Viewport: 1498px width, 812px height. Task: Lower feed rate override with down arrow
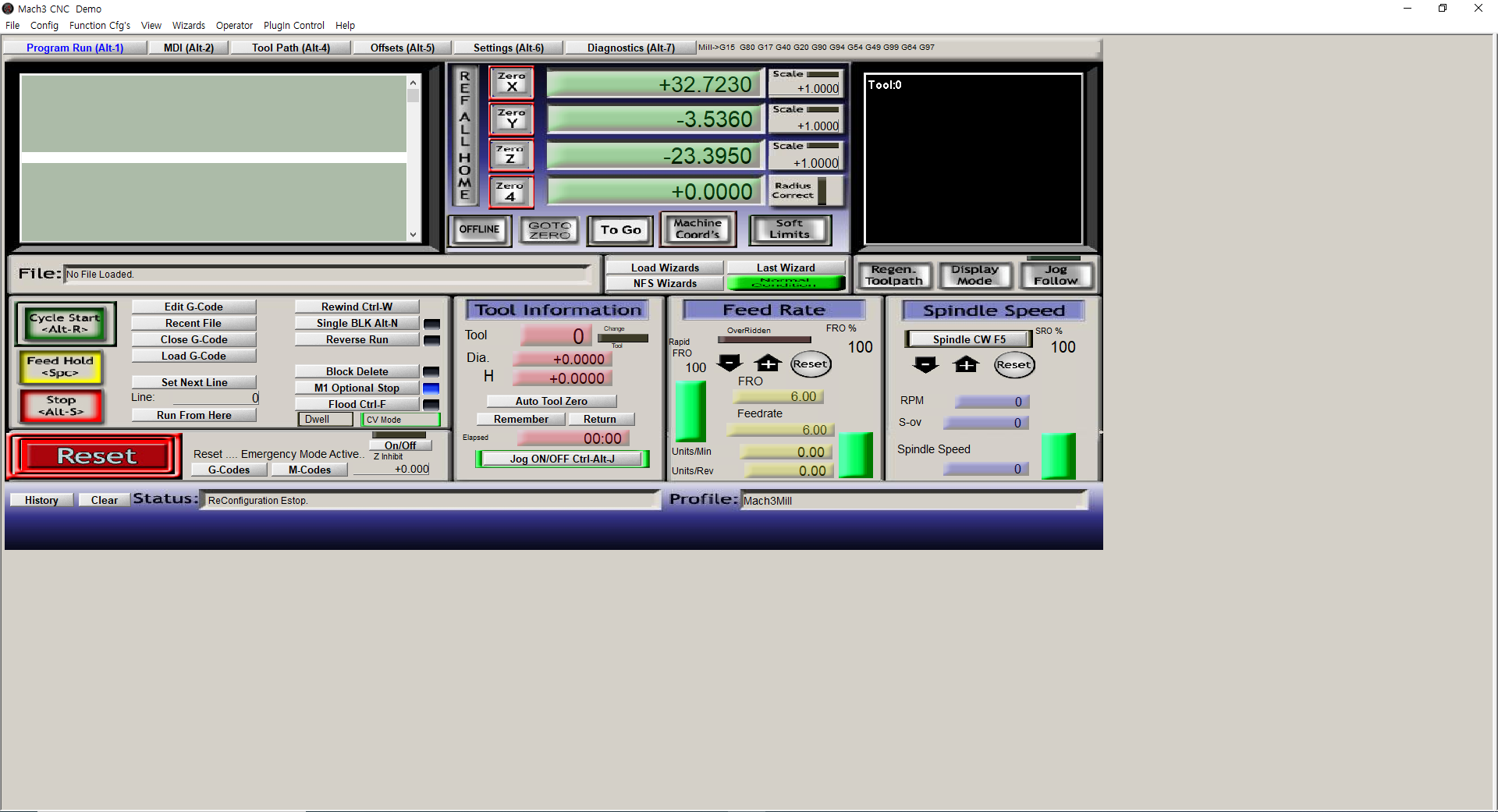pyautogui.click(x=729, y=363)
